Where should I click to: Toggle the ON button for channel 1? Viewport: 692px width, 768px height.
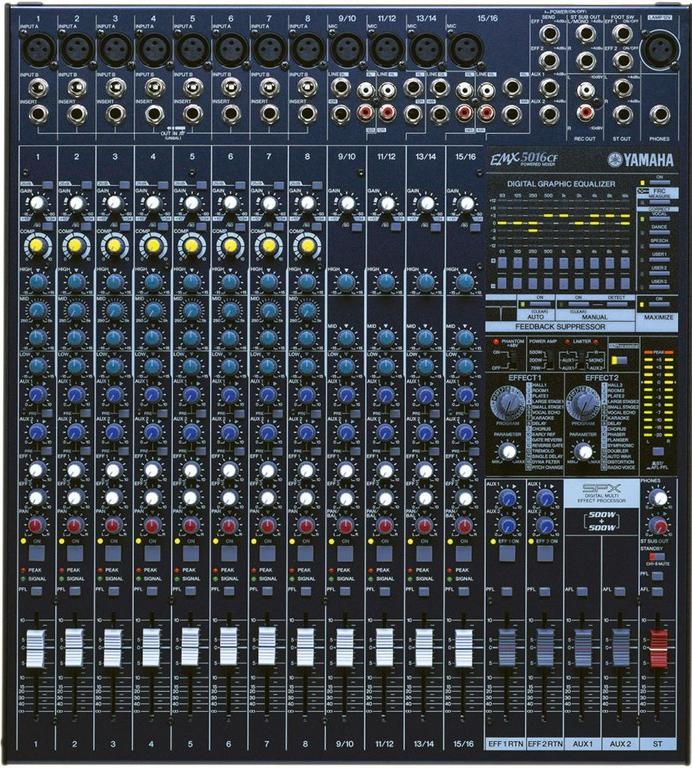(x=36, y=552)
